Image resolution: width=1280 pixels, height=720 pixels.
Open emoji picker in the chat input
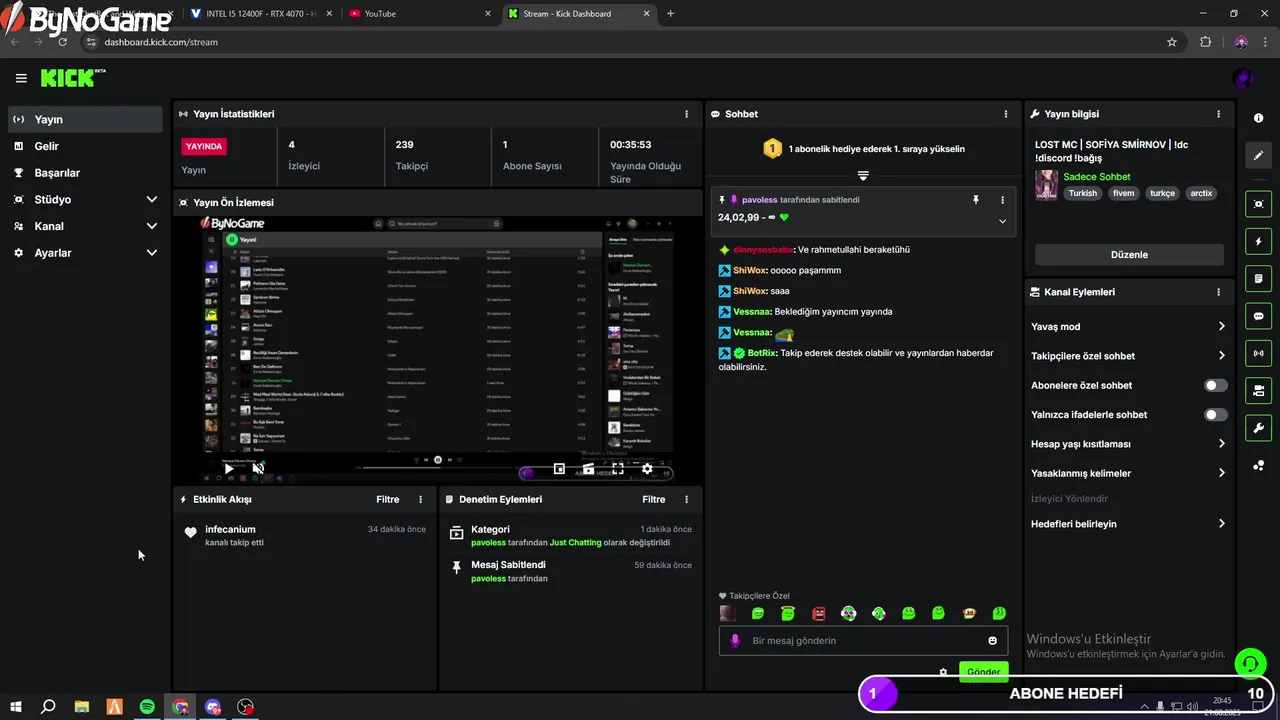click(993, 641)
